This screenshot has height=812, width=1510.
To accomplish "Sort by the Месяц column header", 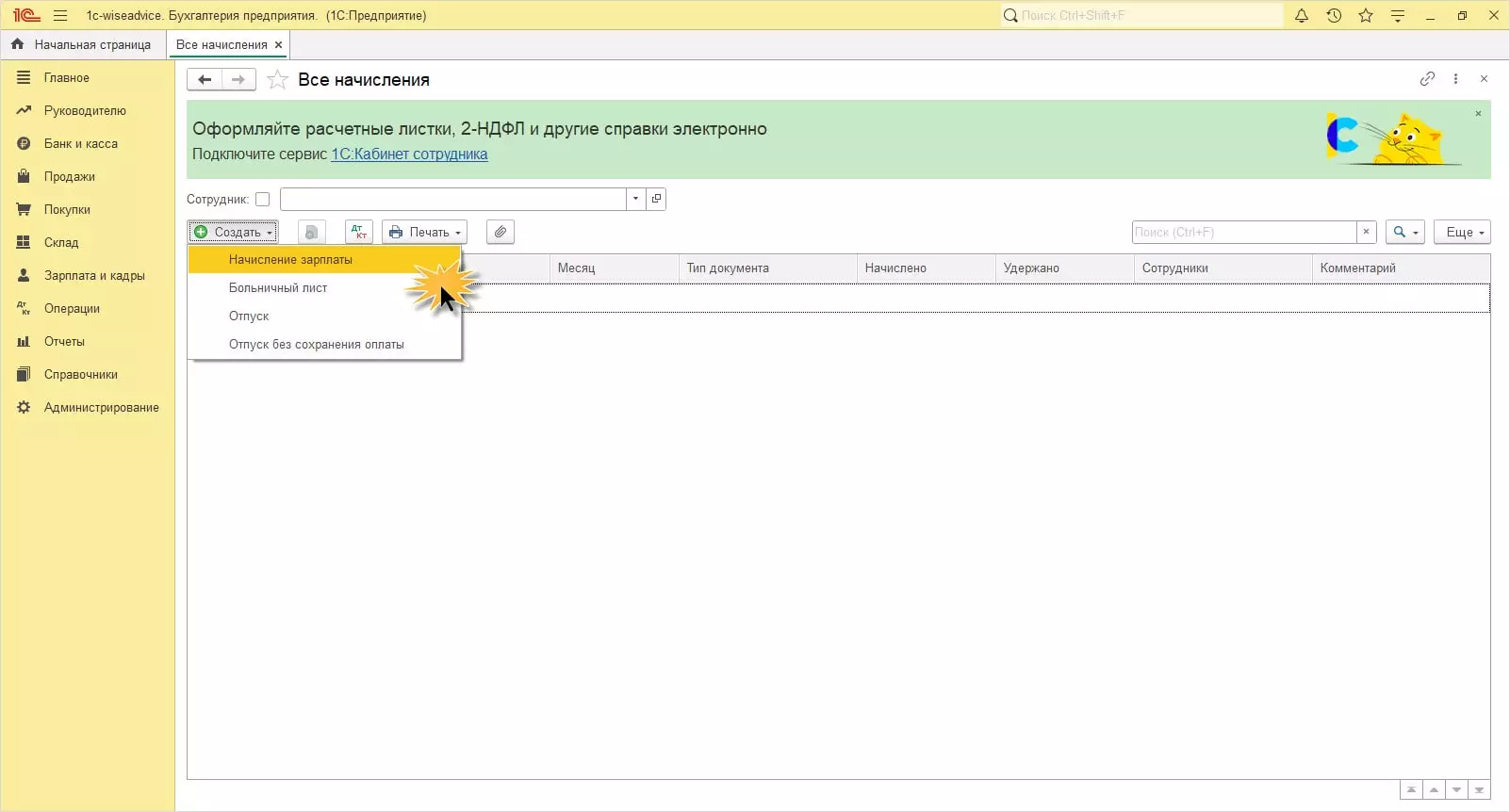I will coord(614,268).
